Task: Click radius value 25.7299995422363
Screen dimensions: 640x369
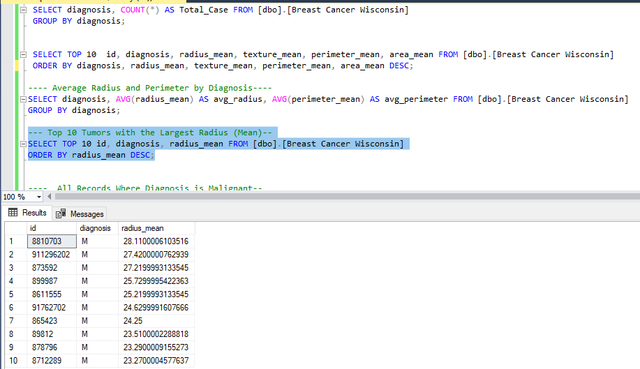Action: click(156, 281)
